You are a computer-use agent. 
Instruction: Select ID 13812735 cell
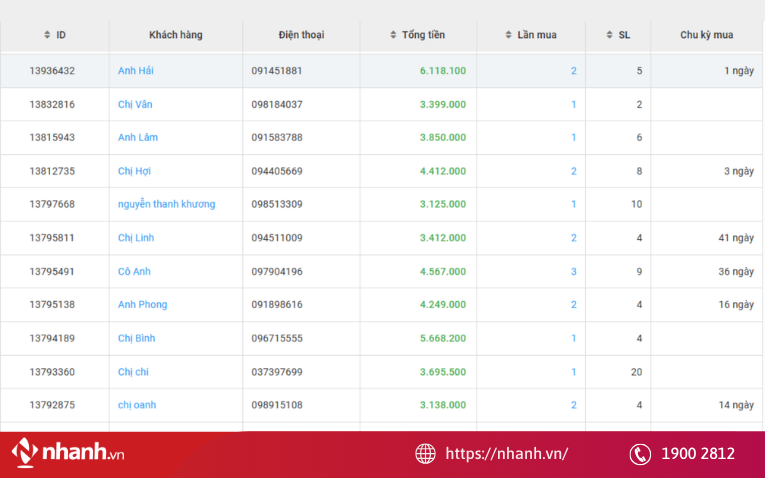pos(52,171)
